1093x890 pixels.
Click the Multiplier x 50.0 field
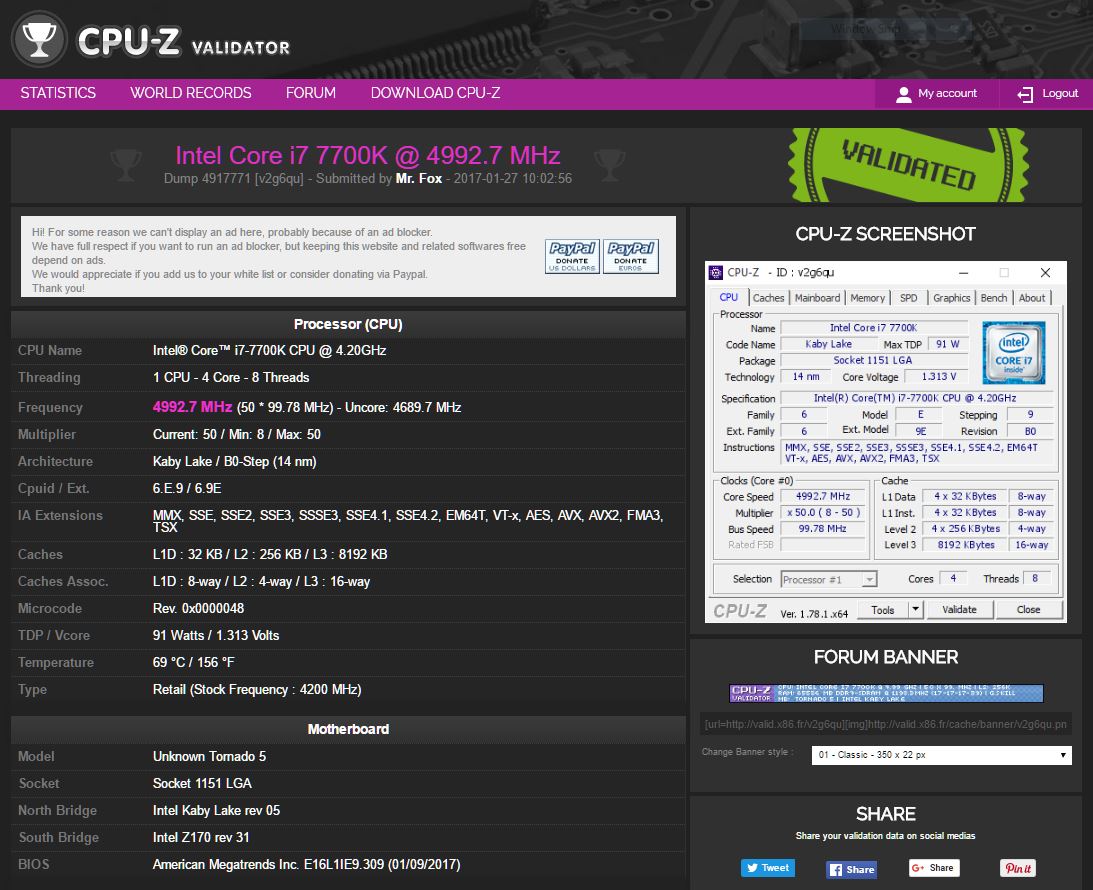pyautogui.click(x=823, y=512)
